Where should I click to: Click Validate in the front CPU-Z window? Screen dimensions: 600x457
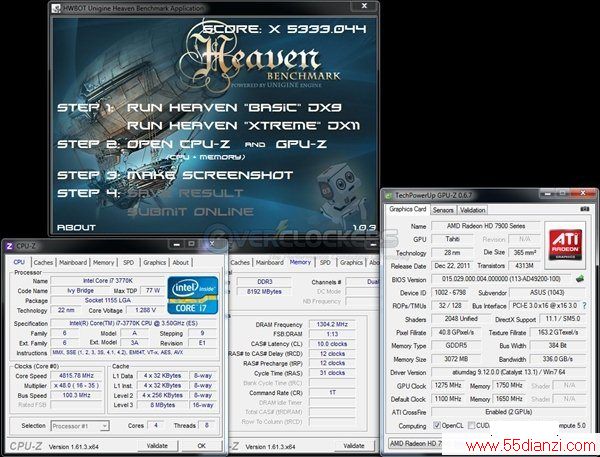[157, 446]
